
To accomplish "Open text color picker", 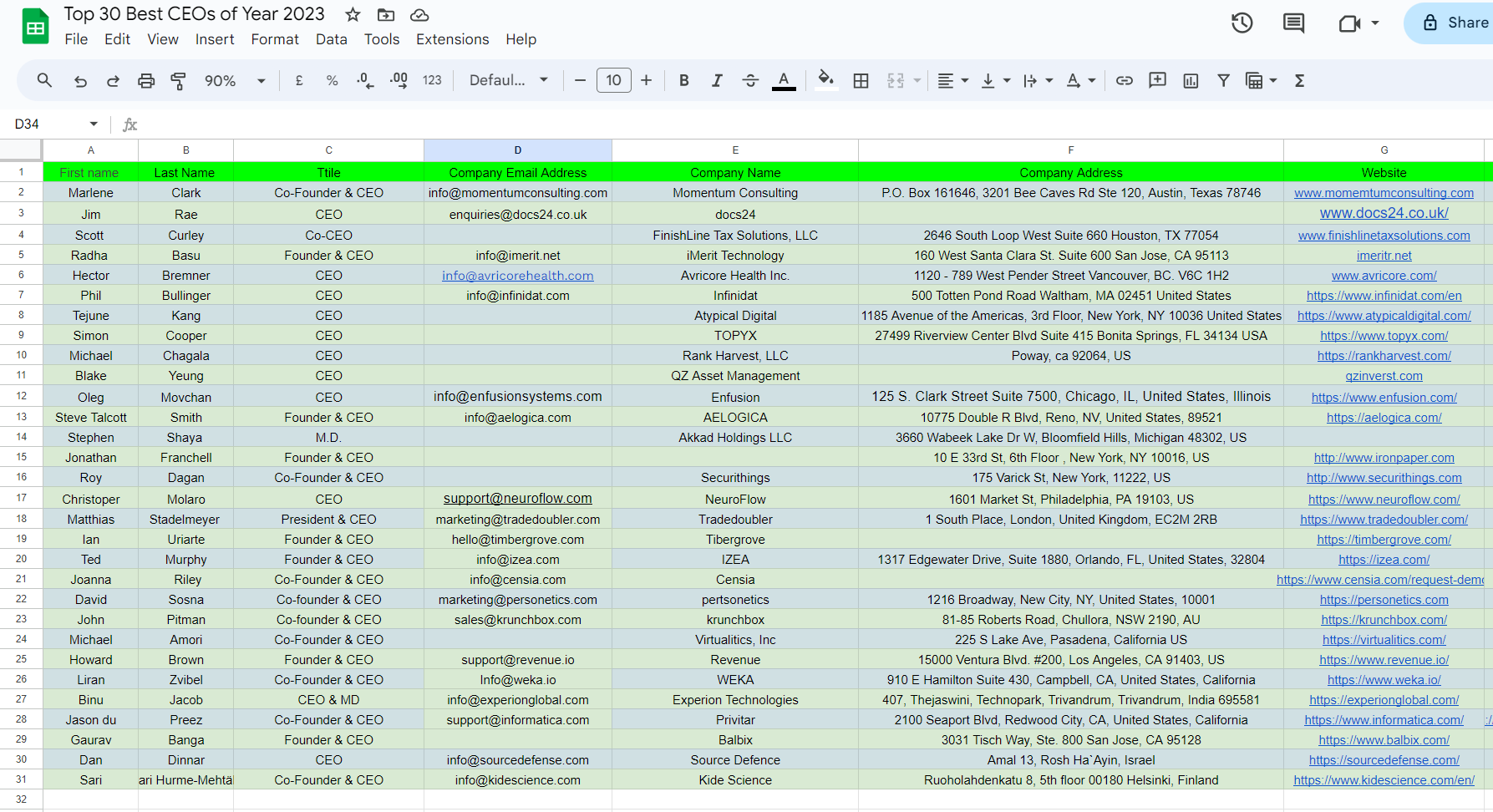I will coord(784,80).
